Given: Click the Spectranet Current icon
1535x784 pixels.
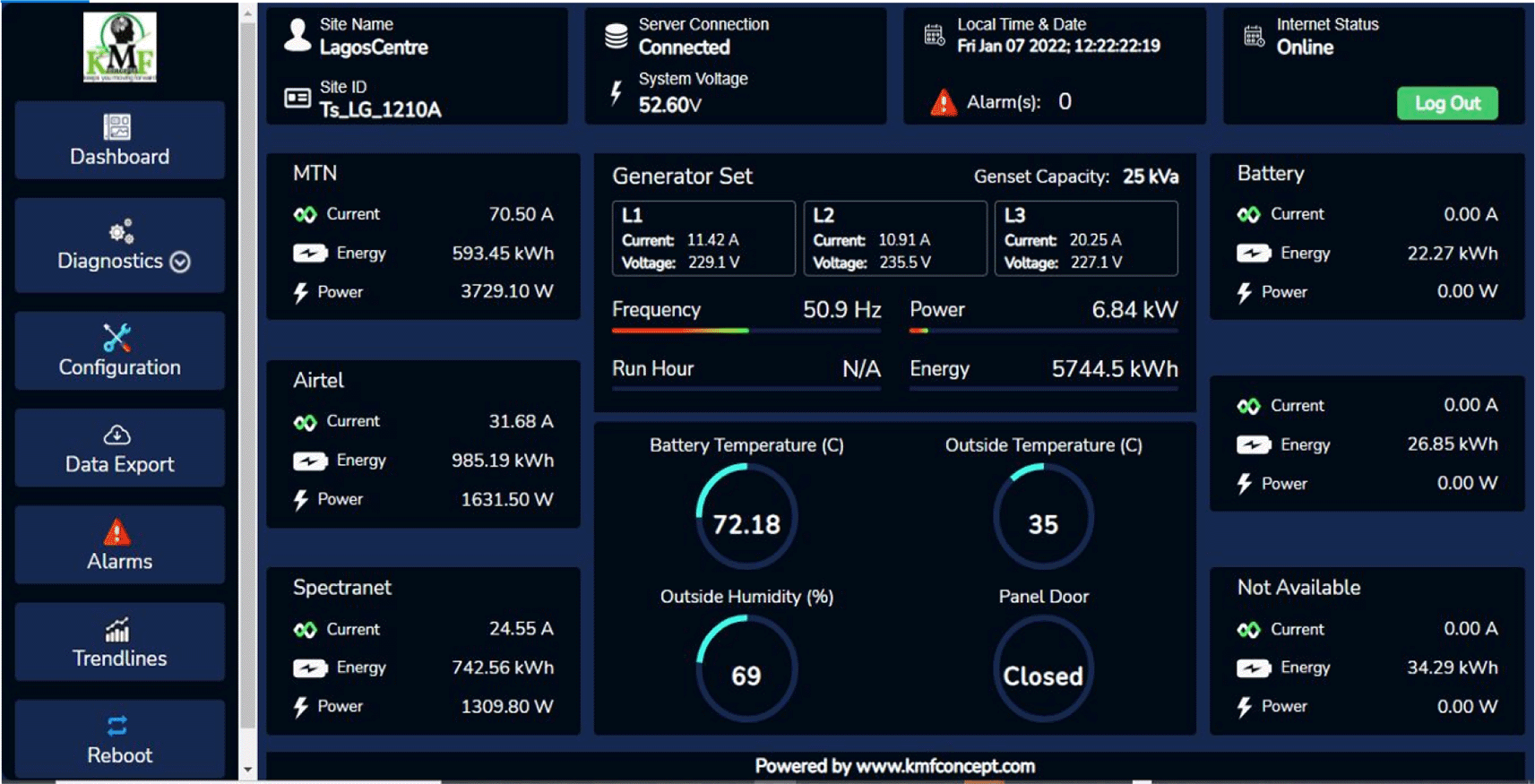Looking at the screenshot, I should tap(306, 630).
